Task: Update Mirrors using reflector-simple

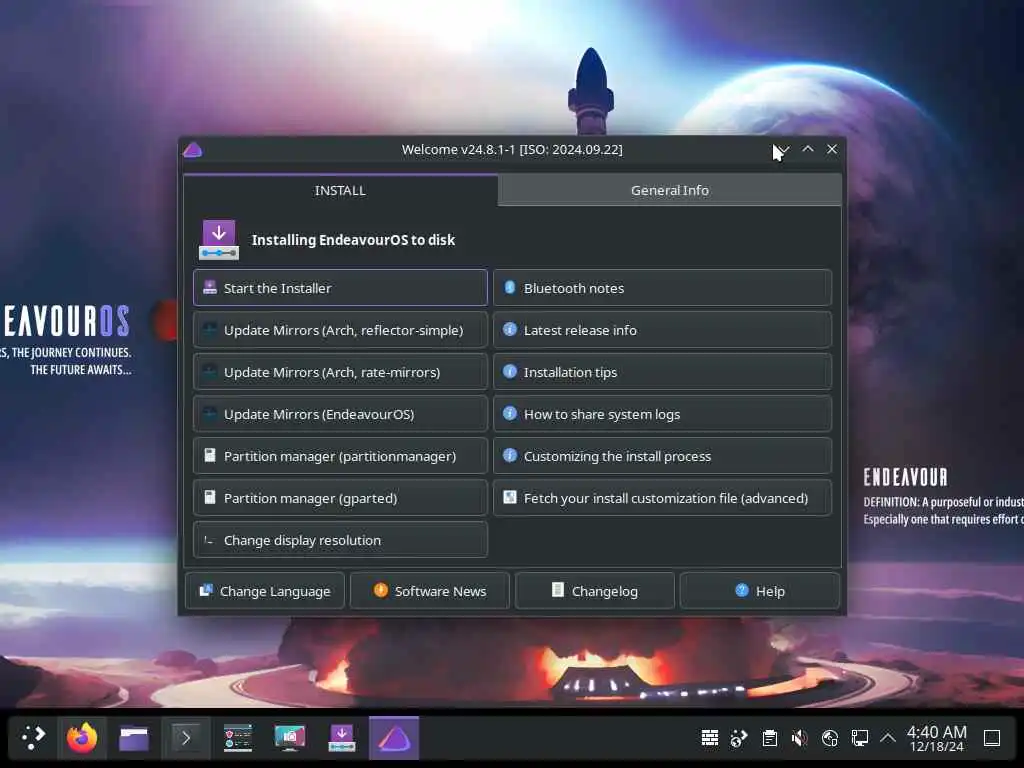Action: (340, 330)
